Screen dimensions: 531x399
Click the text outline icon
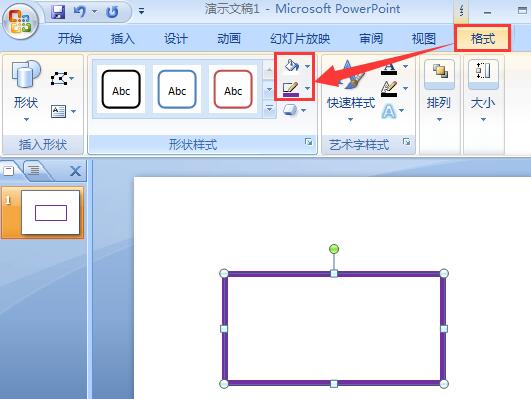pos(389,89)
